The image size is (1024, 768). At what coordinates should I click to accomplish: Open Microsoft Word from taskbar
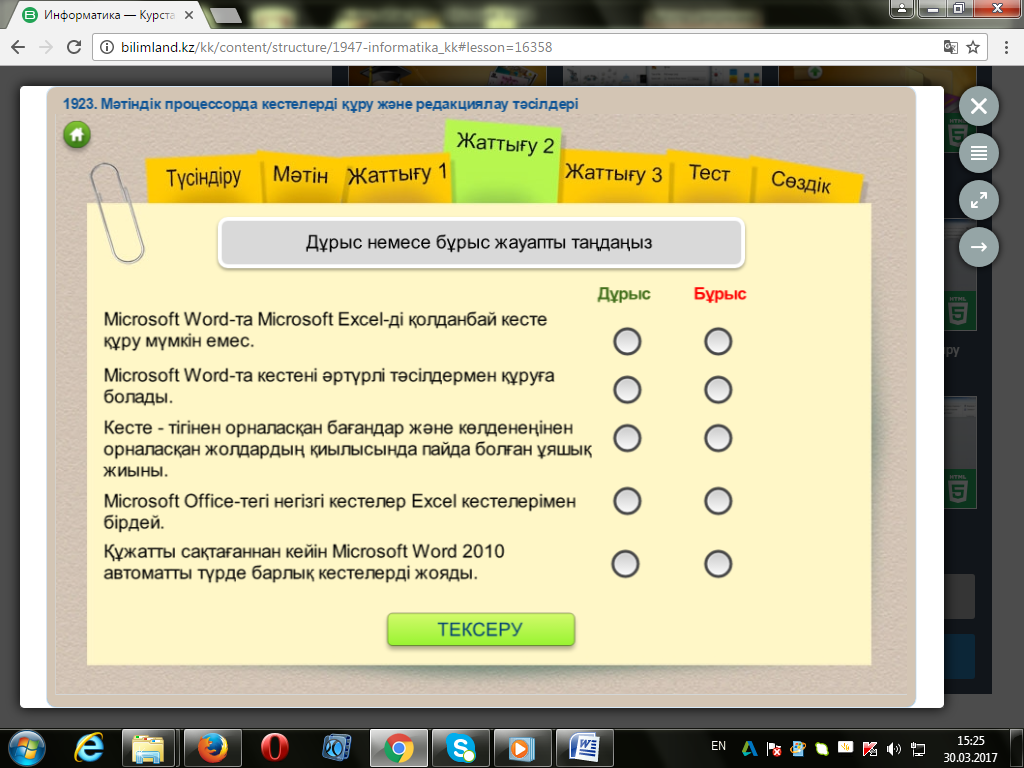(584, 748)
